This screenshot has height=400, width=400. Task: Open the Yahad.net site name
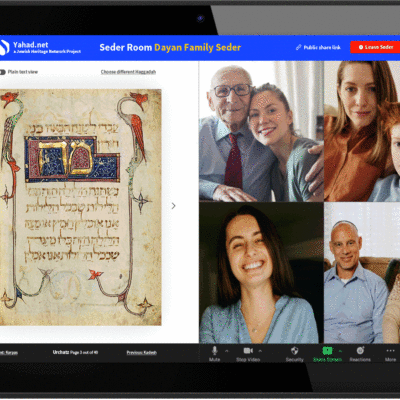[31, 45]
